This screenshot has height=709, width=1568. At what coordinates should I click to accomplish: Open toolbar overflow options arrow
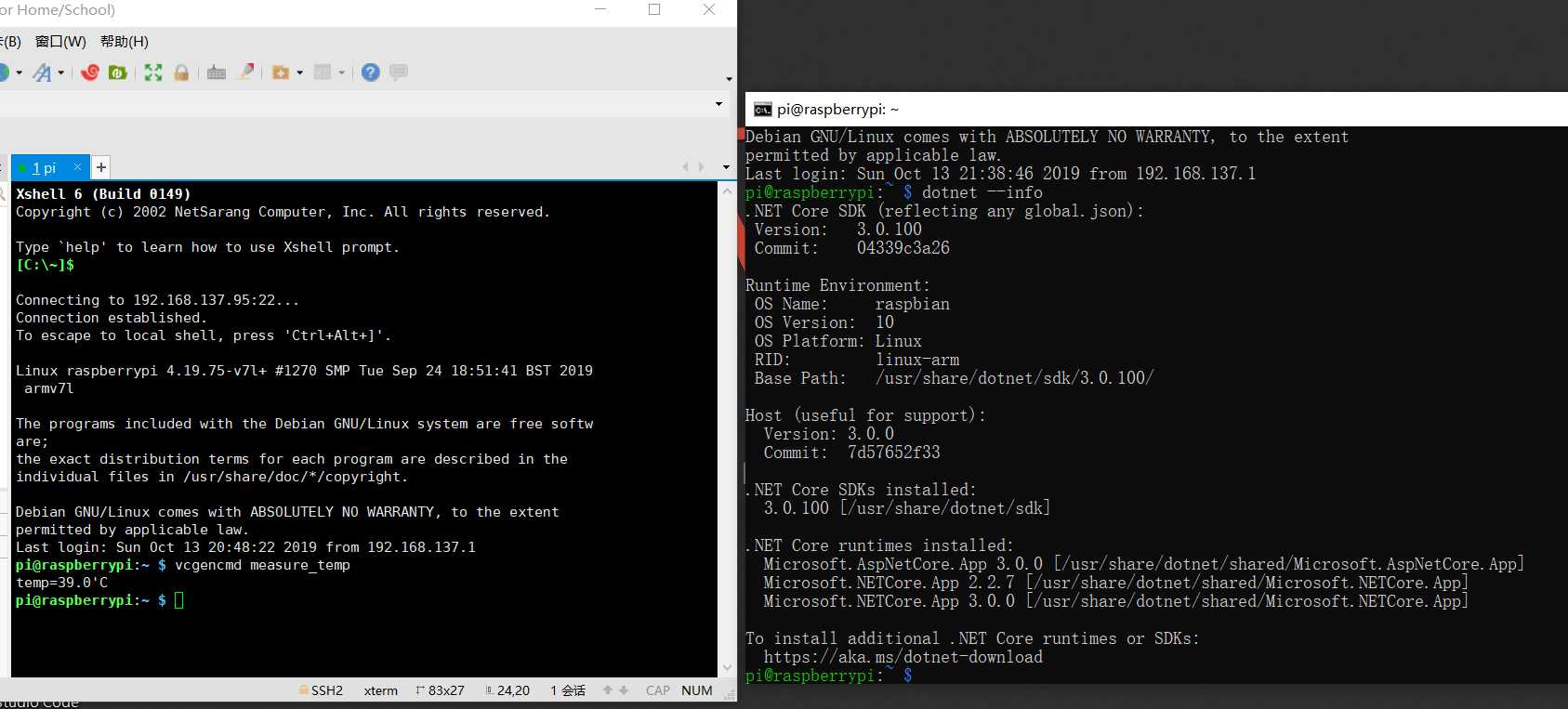click(x=729, y=79)
